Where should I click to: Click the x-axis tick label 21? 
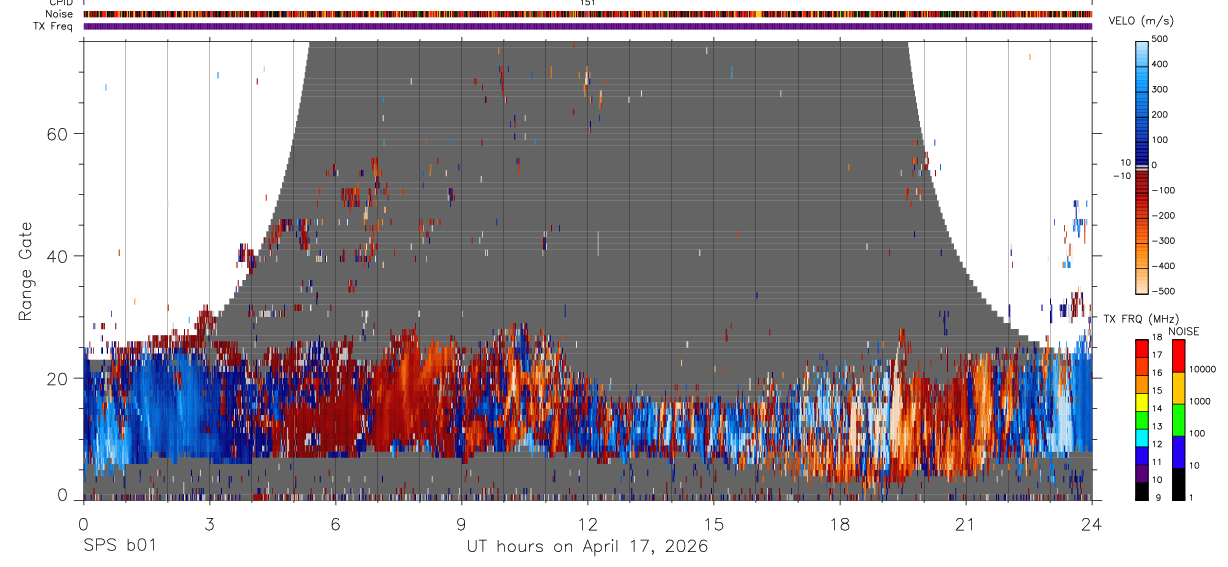(x=965, y=525)
